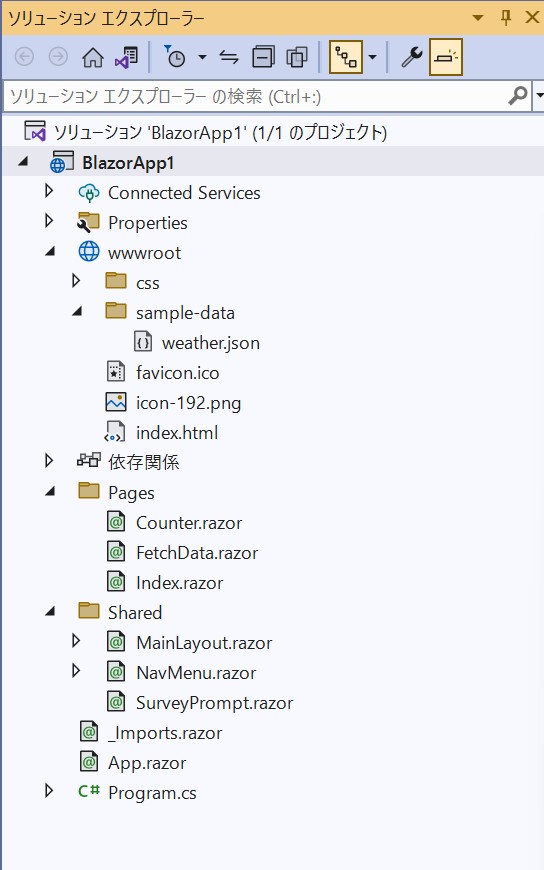Viewport: 544px width, 870px height.
Task: Click the Home icon in toolbar
Action: click(x=93, y=57)
